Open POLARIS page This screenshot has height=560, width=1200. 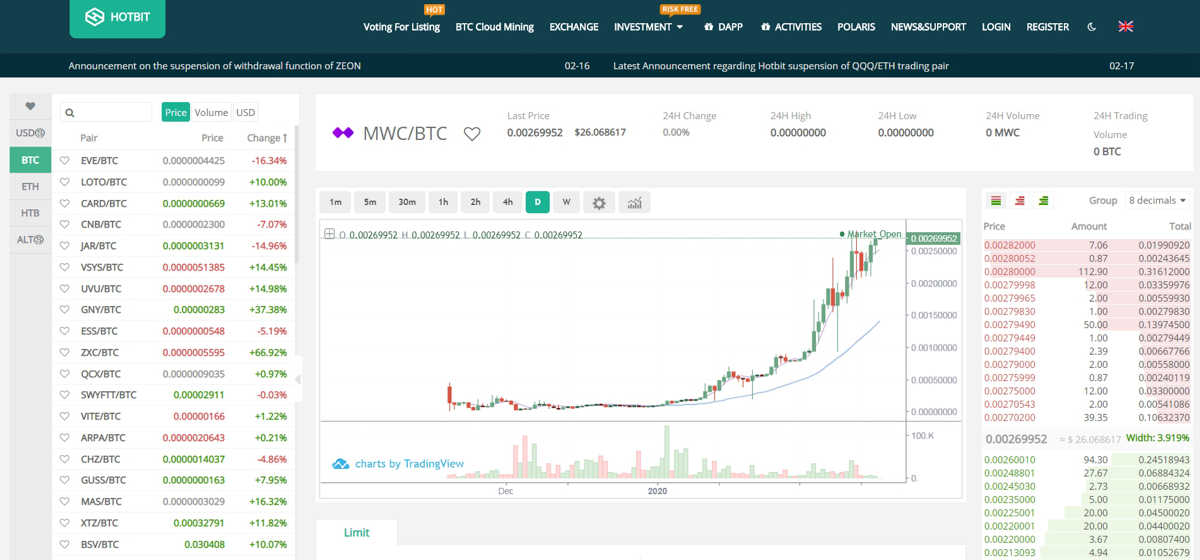[856, 27]
